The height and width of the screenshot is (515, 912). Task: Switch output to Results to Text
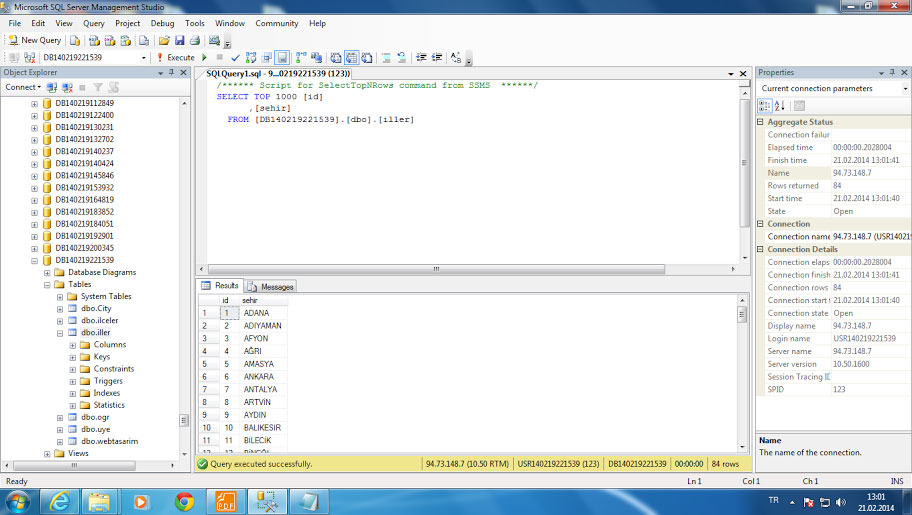tap(336, 58)
